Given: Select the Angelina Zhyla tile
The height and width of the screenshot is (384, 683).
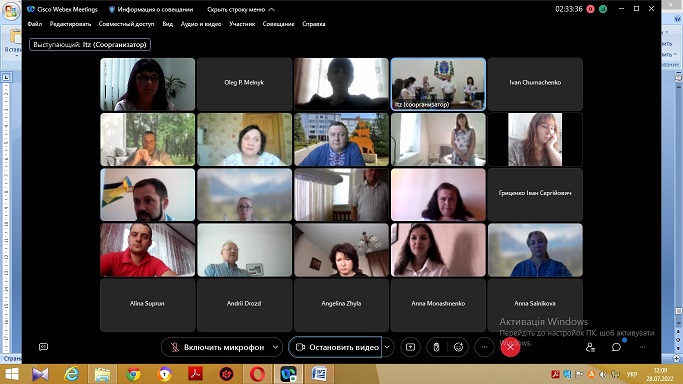Looking at the screenshot, I should [341, 305].
